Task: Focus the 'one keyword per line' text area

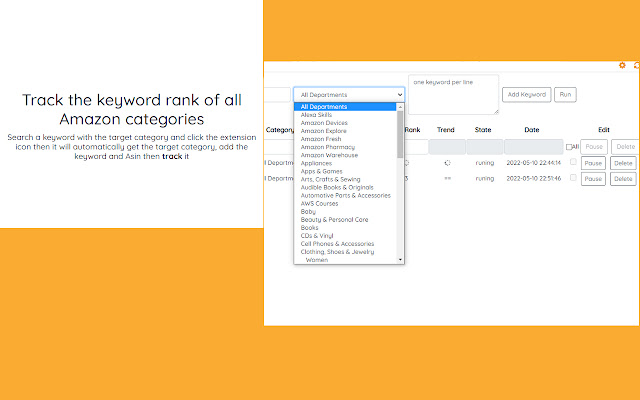Action: [x=453, y=95]
